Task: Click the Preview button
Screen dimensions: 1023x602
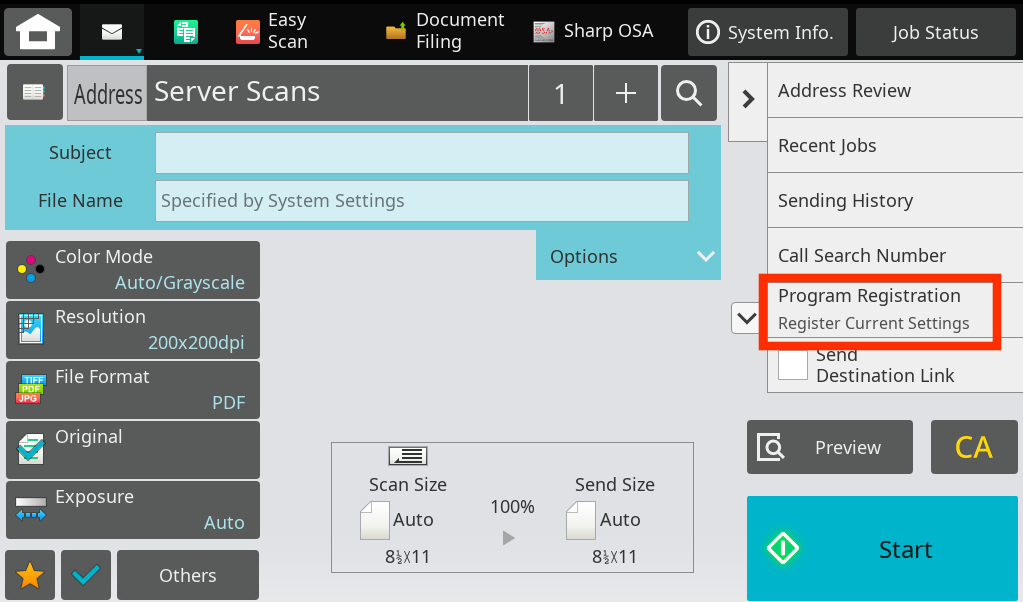Action: coord(829,447)
